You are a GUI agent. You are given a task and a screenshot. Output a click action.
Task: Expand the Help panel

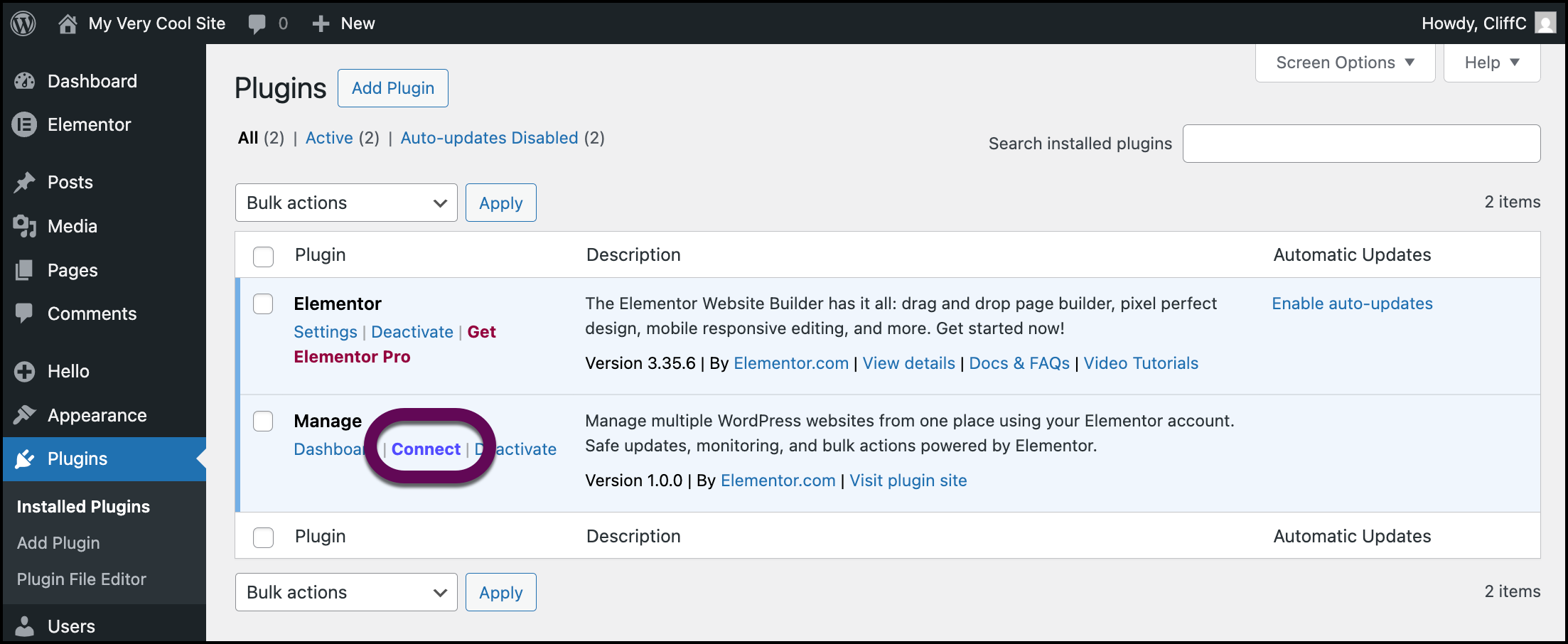pos(1491,63)
